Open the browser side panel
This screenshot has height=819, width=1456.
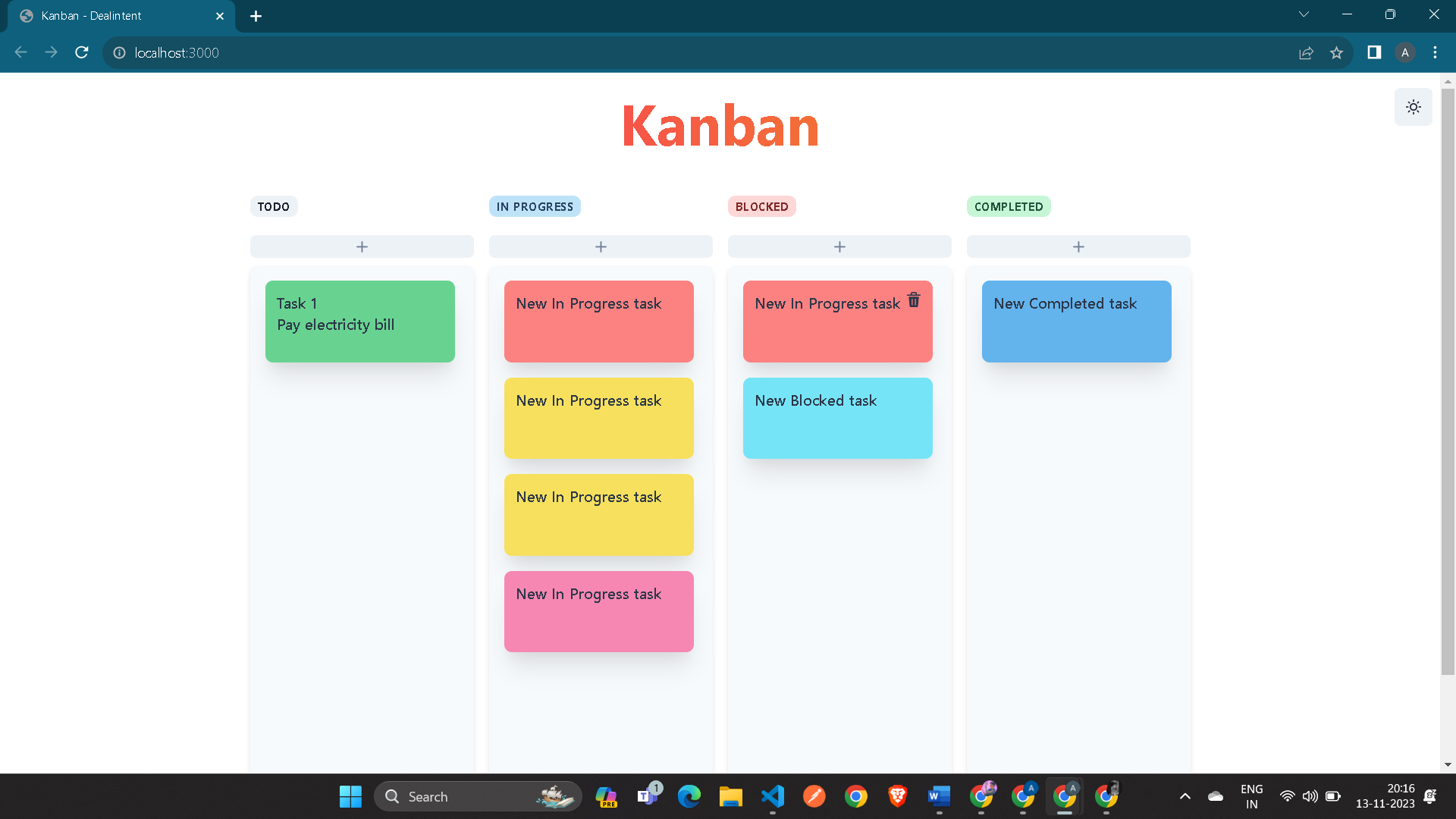(x=1373, y=52)
